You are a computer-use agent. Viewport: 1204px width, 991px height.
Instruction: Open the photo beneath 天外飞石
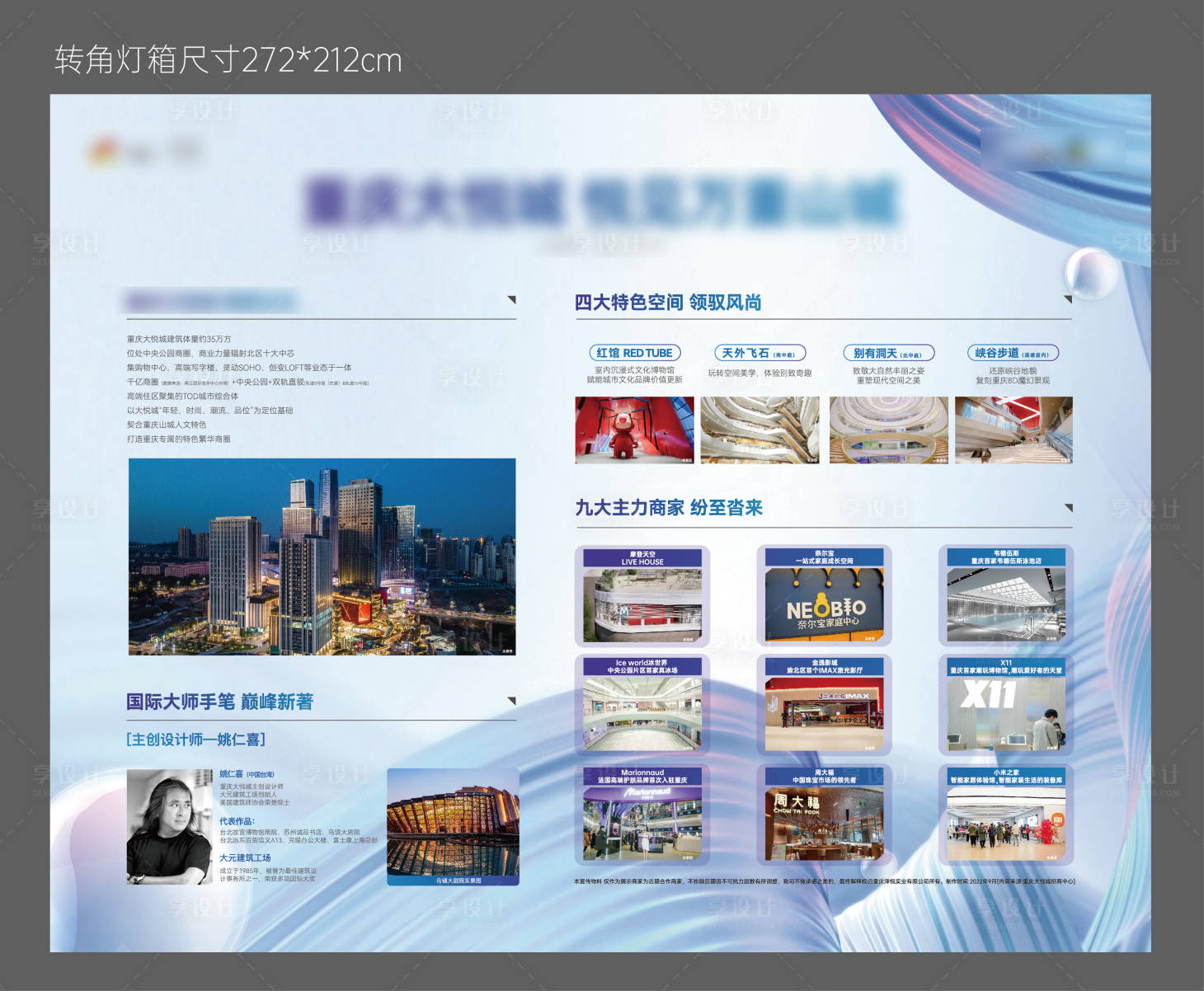pyautogui.click(x=760, y=430)
